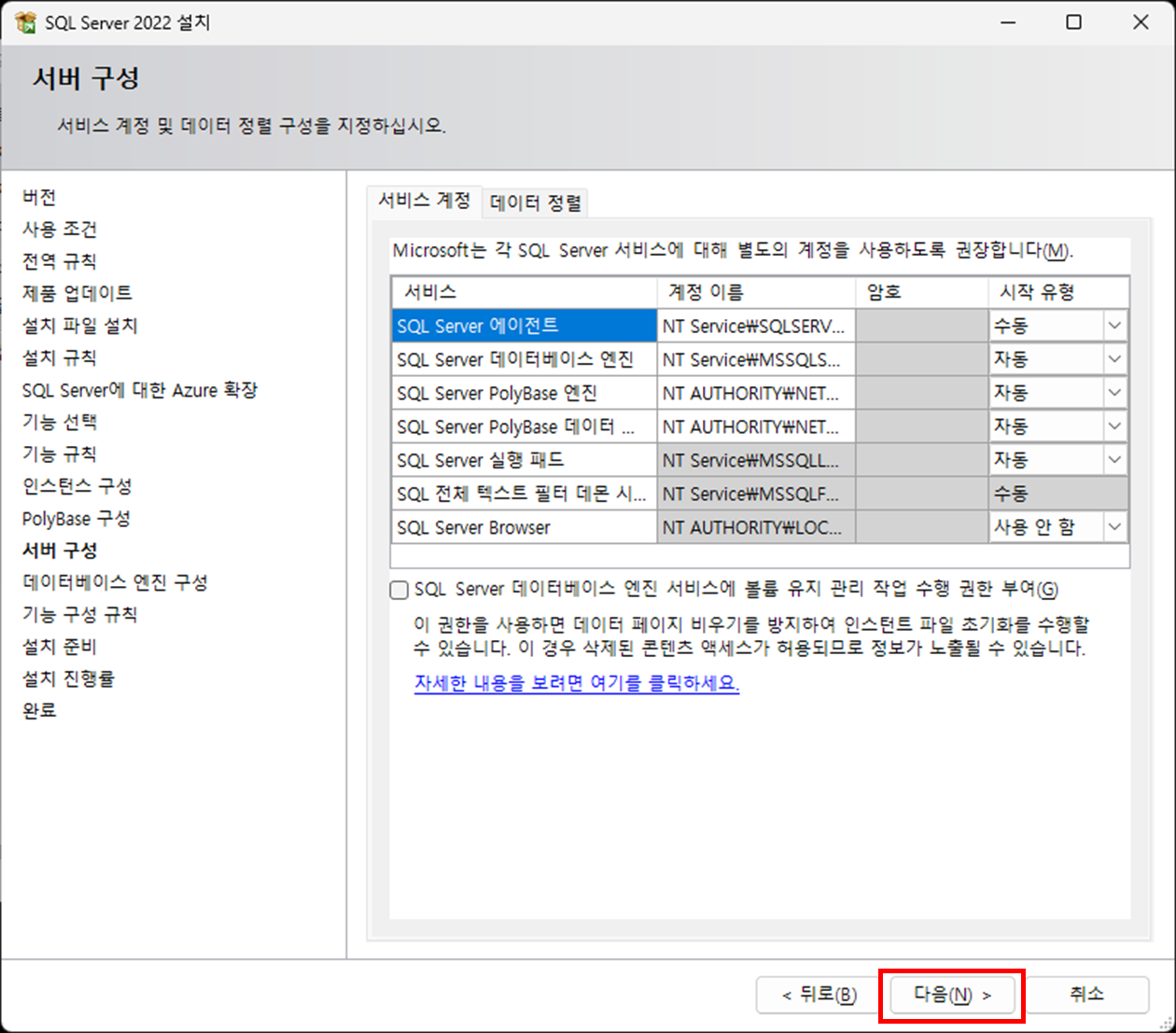Click the 암호 column header

921,292
